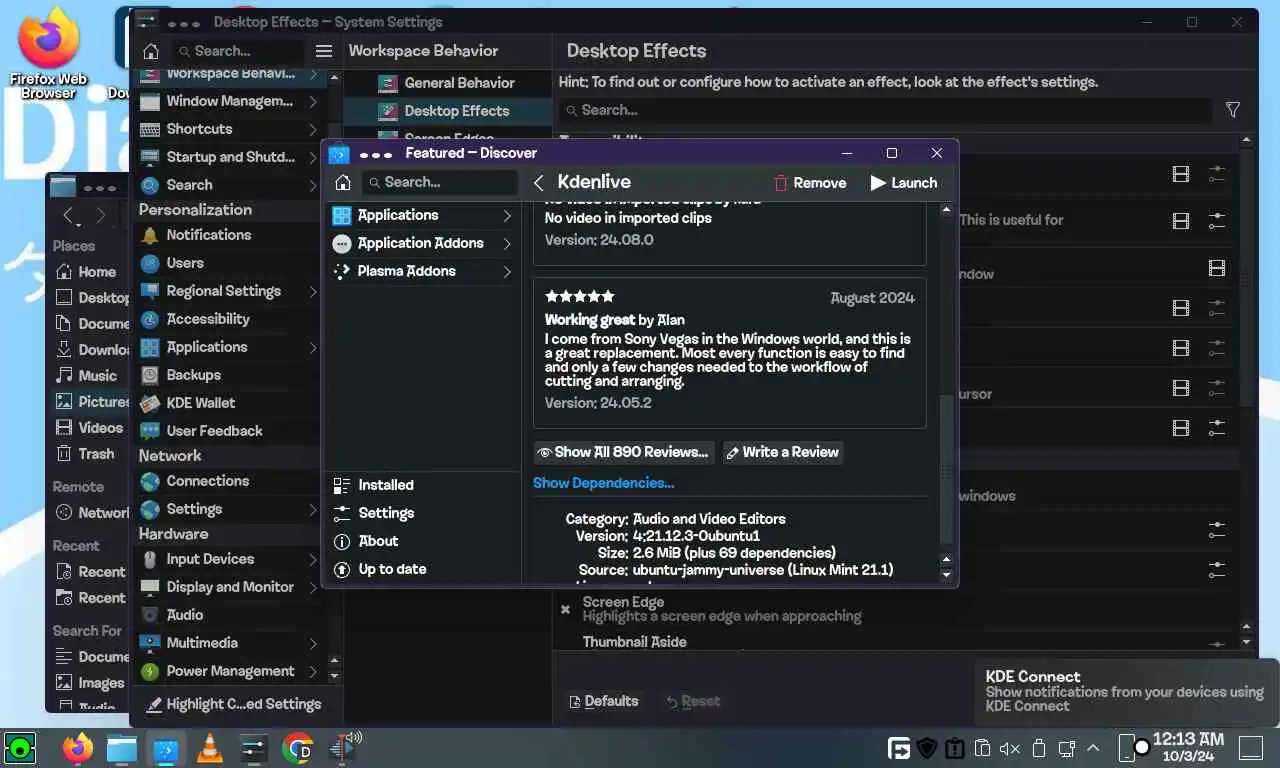The image size is (1280, 768).
Task: Open About page in Discover
Action: coord(421,541)
